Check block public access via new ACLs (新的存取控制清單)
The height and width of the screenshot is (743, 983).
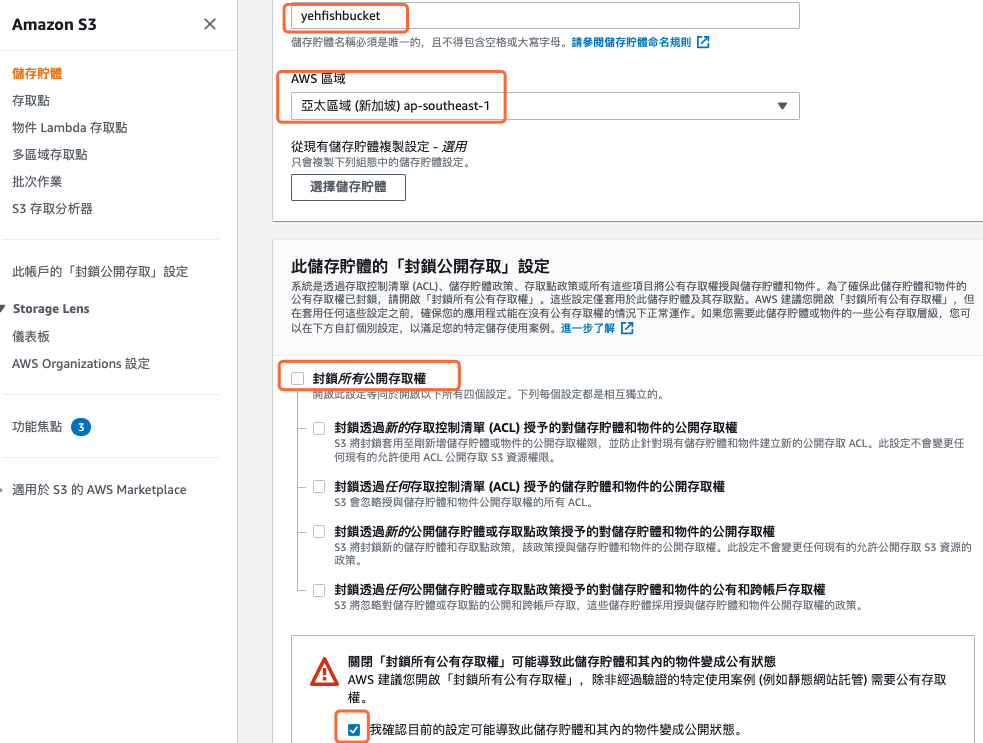319,428
